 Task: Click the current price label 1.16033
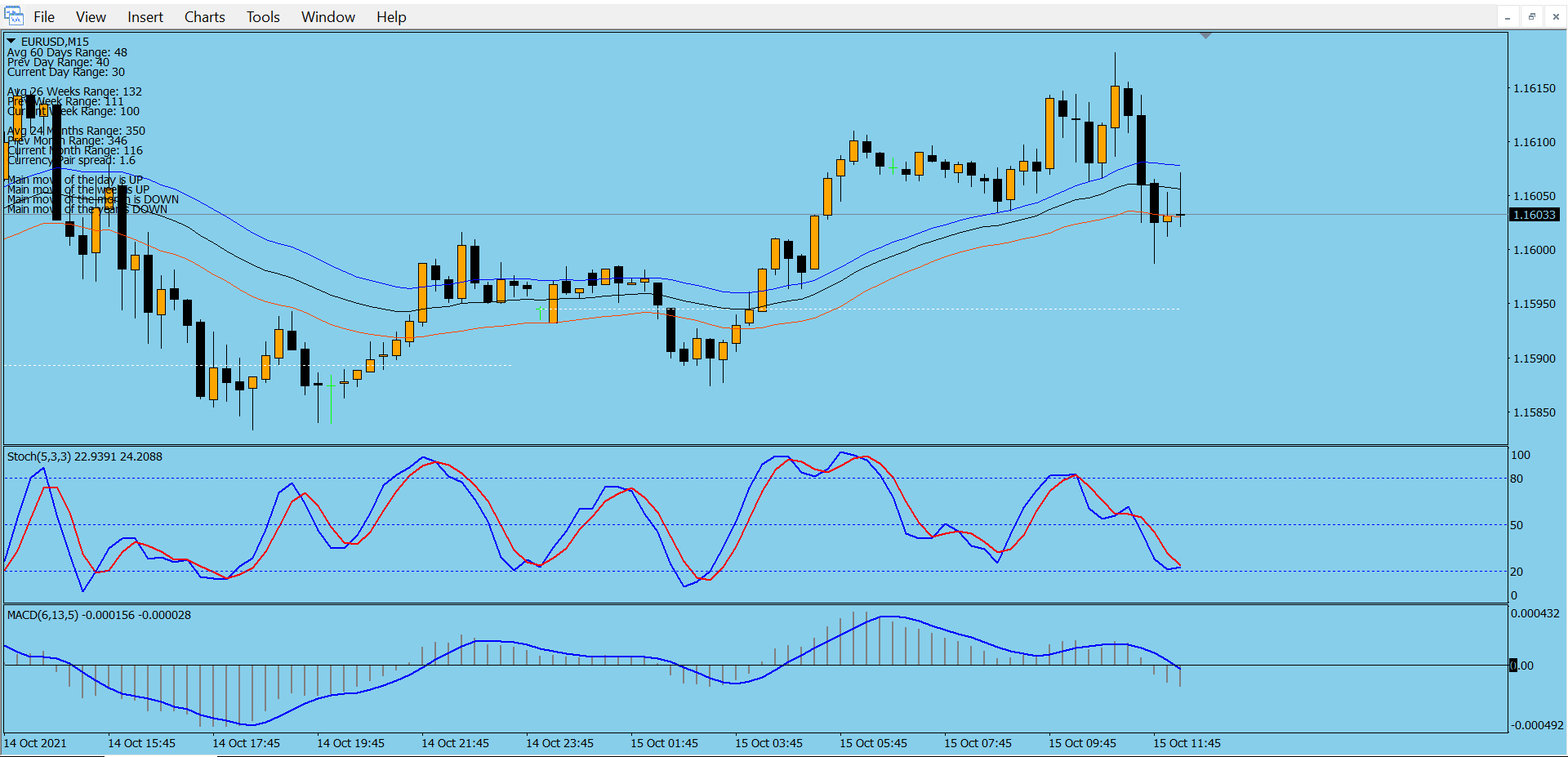(1535, 215)
